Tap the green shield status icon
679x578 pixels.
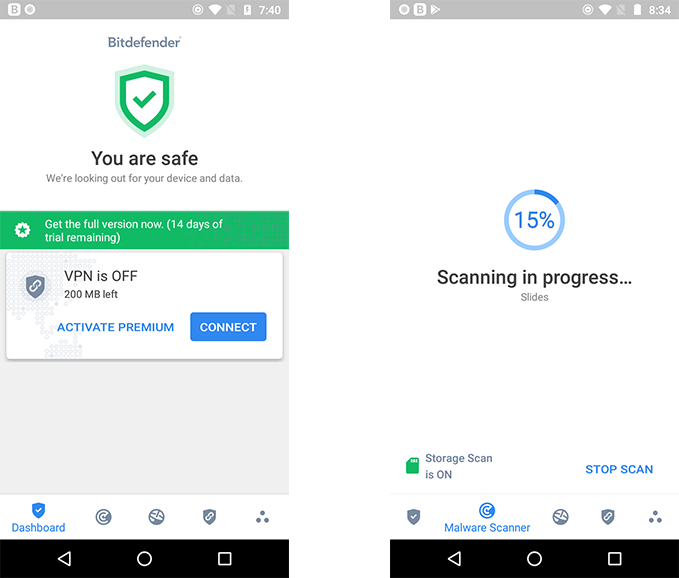tap(144, 101)
